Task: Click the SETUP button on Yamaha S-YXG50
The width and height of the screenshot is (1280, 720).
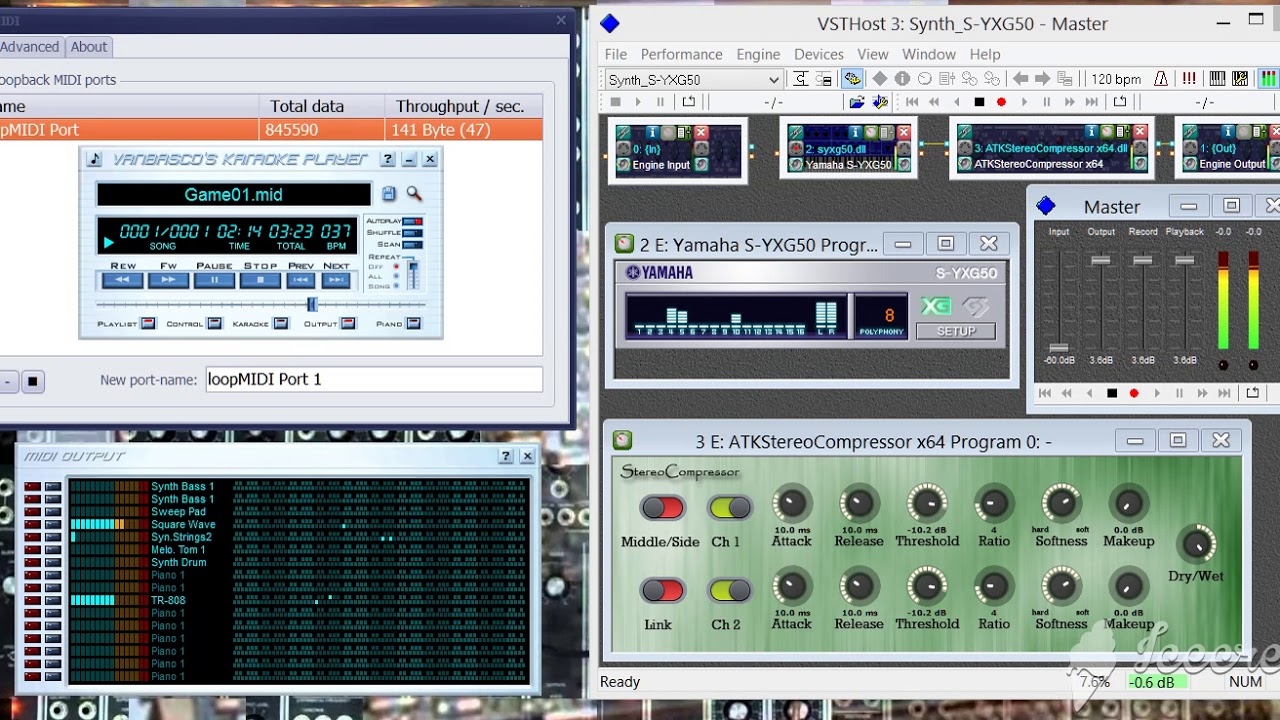Action: click(x=956, y=331)
